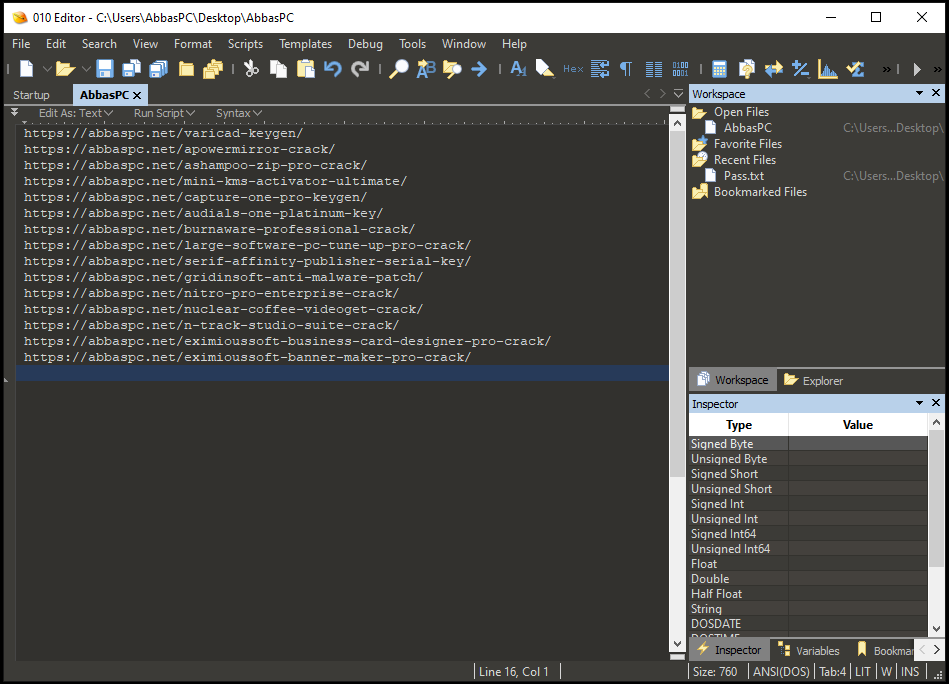Screen dimensions: 949x684
Task: Click the Save As icon
Action: 131,69
